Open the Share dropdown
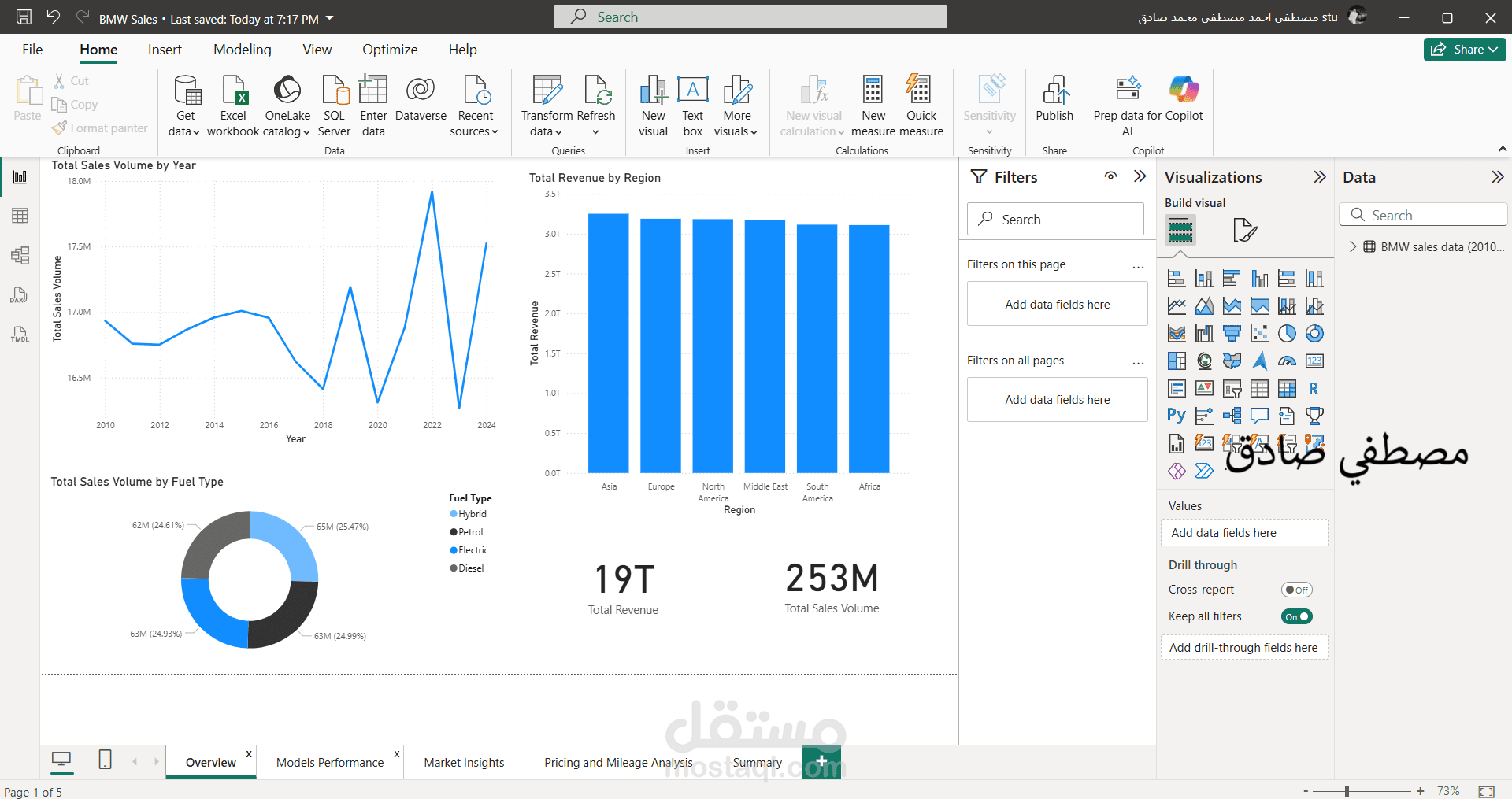Screen dimensions: 1512x799 1464,50
